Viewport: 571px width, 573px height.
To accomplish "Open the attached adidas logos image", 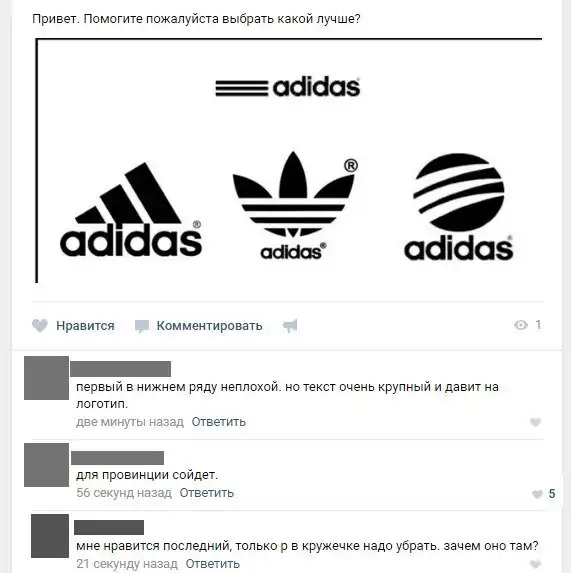I will pos(289,161).
